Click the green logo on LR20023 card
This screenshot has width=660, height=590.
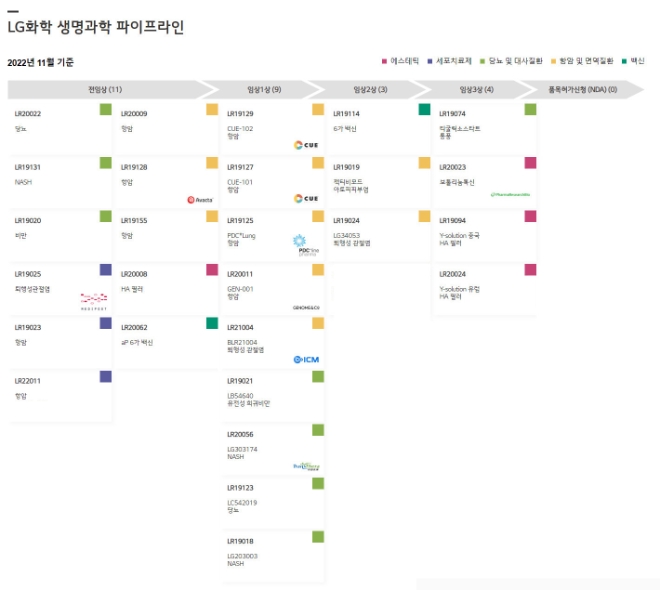coord(510,194)
